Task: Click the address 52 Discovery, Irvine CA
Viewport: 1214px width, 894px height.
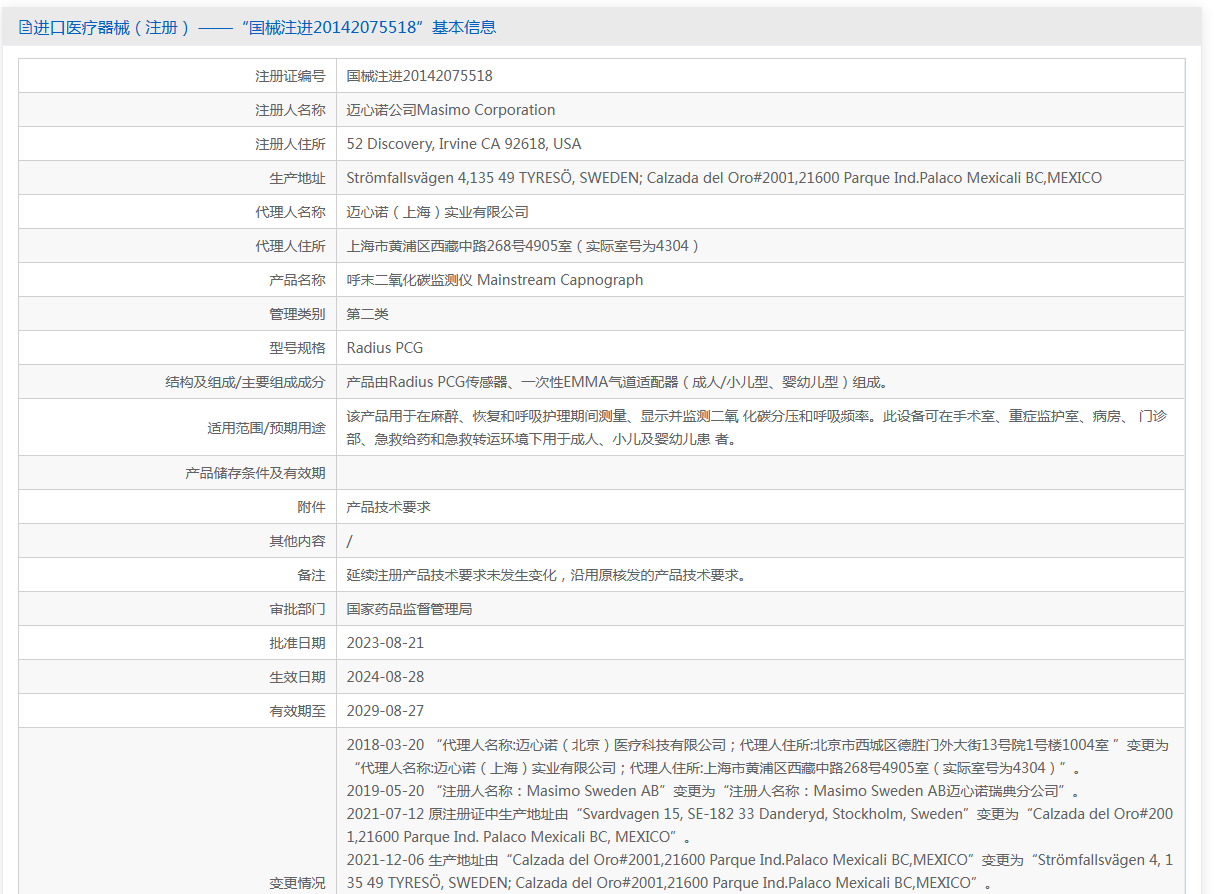Action: coord(463,144)
